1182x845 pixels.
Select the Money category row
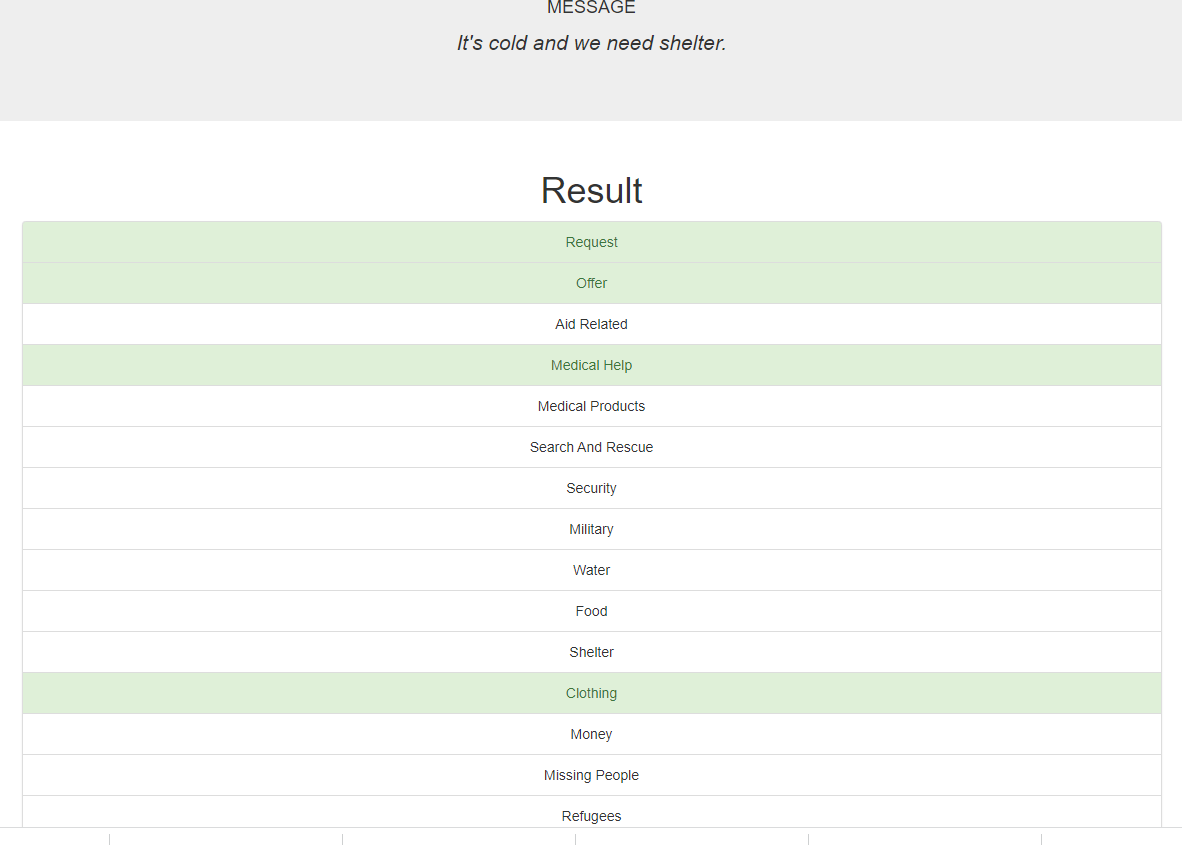click(591, 734)
